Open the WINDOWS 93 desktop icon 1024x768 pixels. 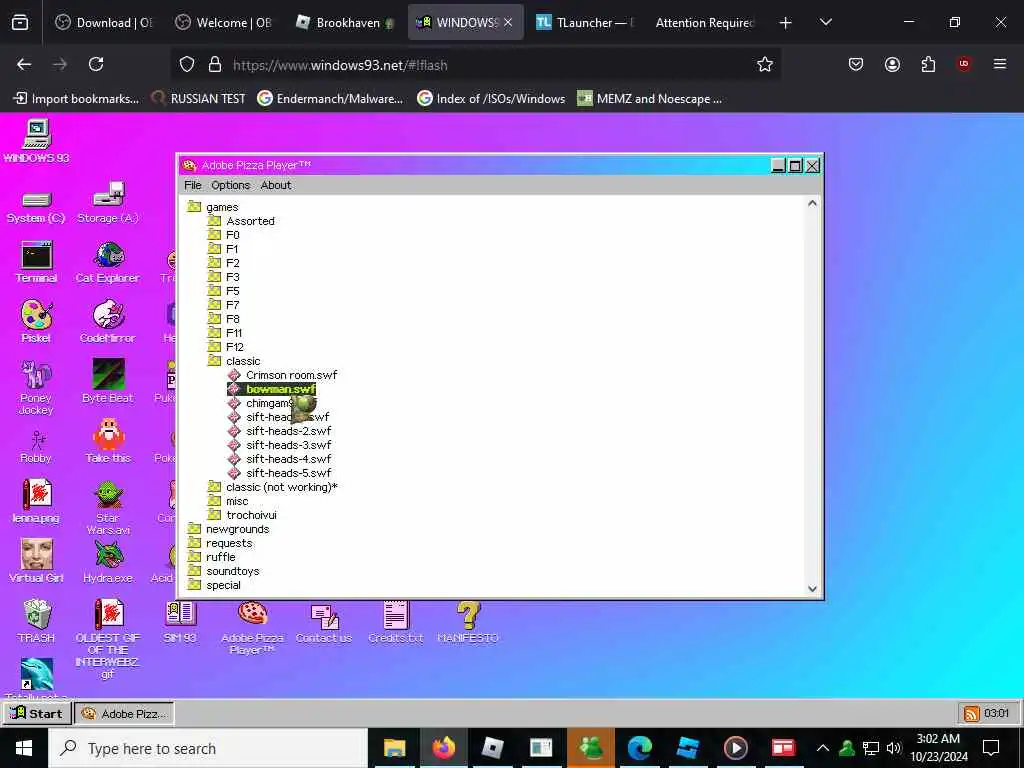pyautogui.click(x=37, y=141)
